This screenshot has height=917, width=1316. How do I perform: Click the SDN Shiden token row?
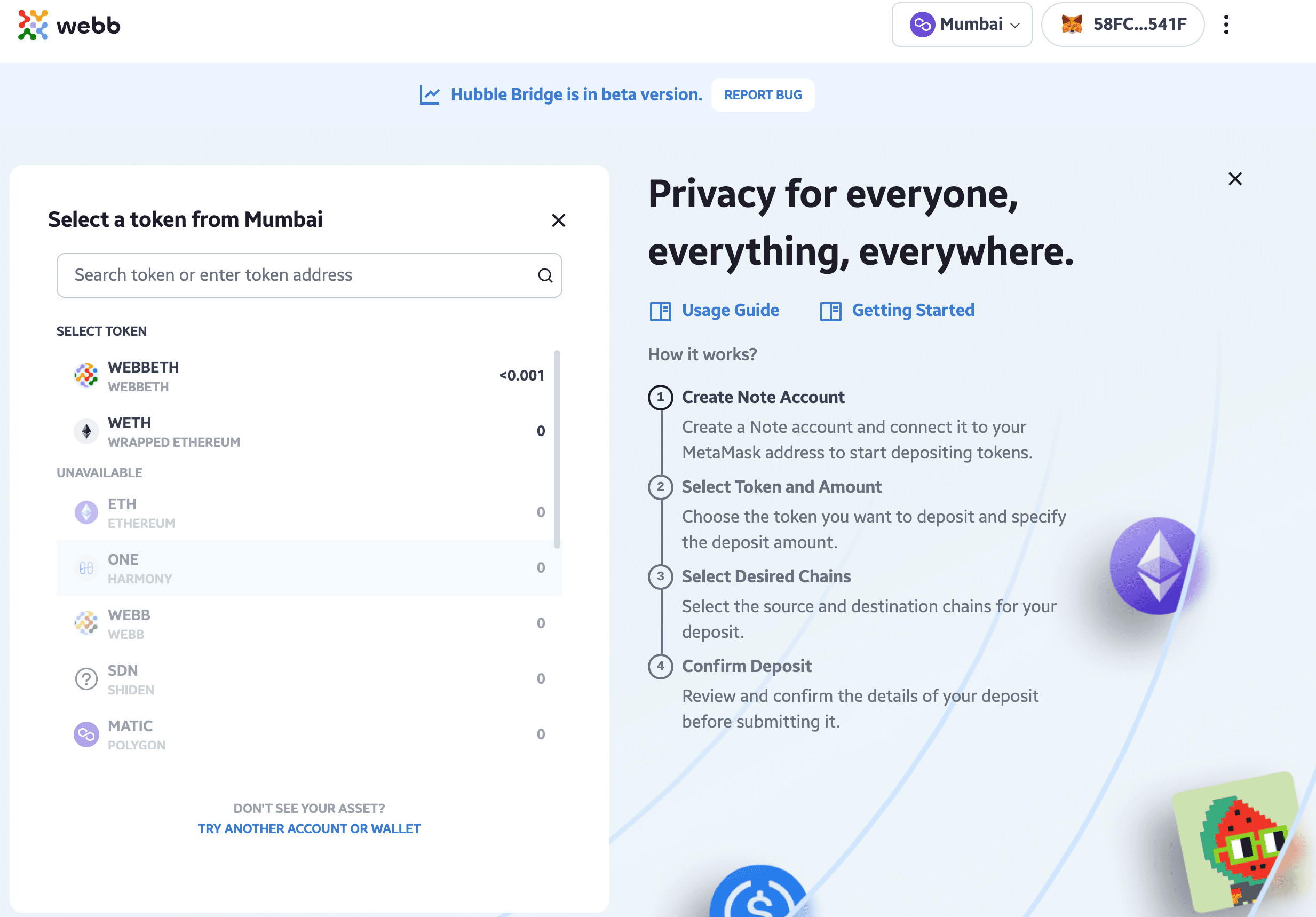coord(309,679)
